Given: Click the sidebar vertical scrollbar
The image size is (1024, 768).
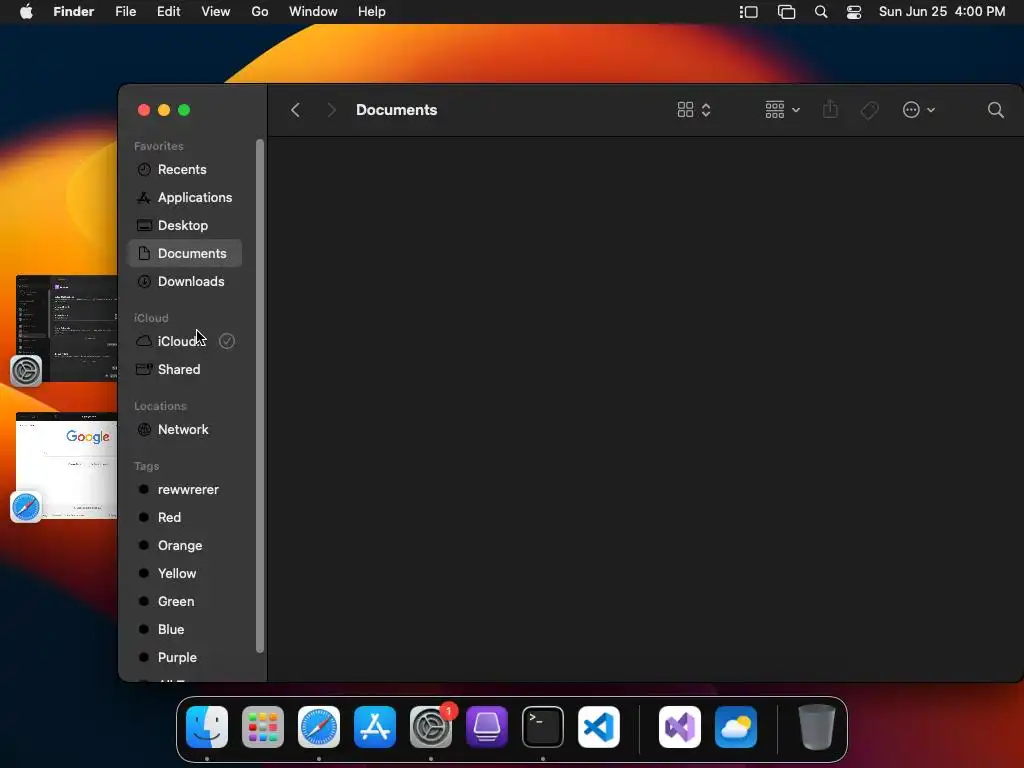Looking at the screenshot, I should point(259,396).
